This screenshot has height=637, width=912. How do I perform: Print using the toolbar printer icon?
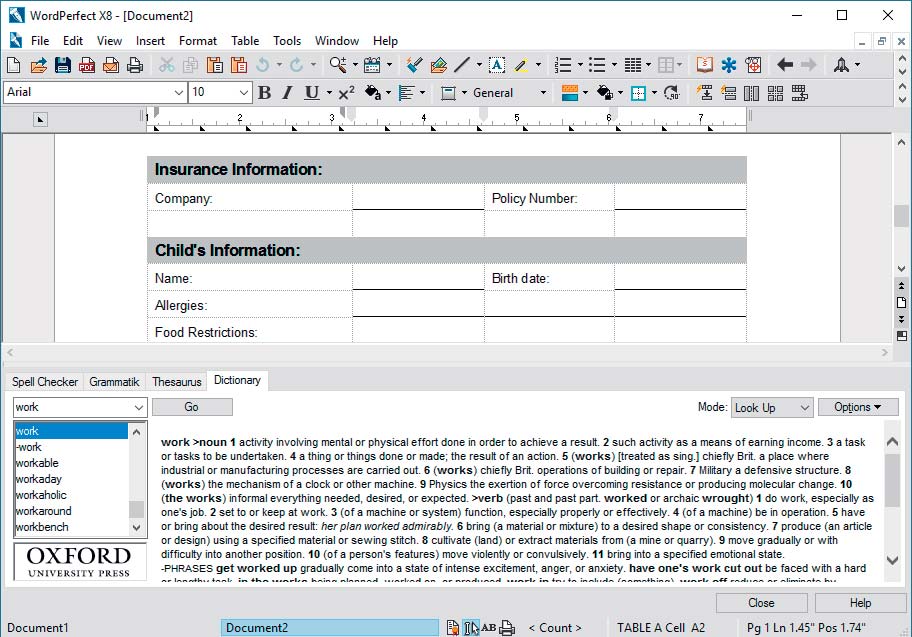coord(135,65)
